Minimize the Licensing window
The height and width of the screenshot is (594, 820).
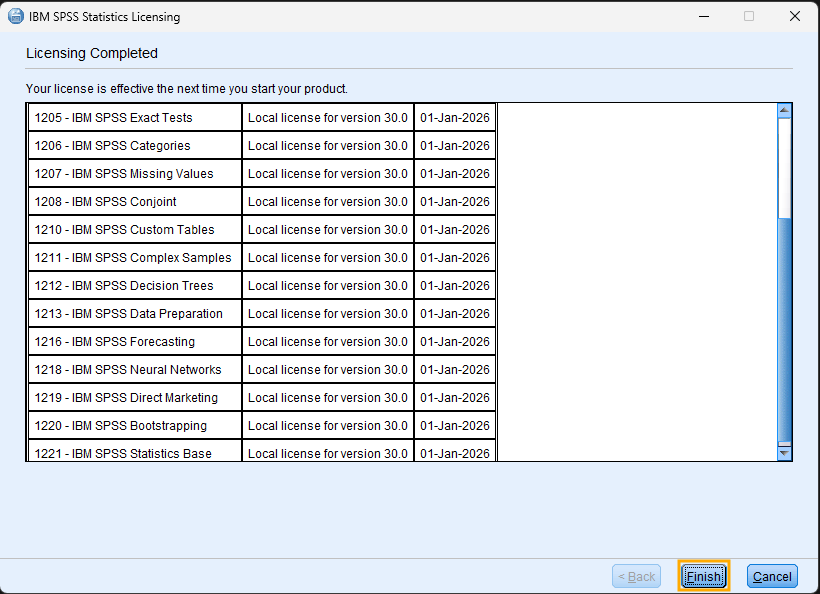[x=704, y=16]
